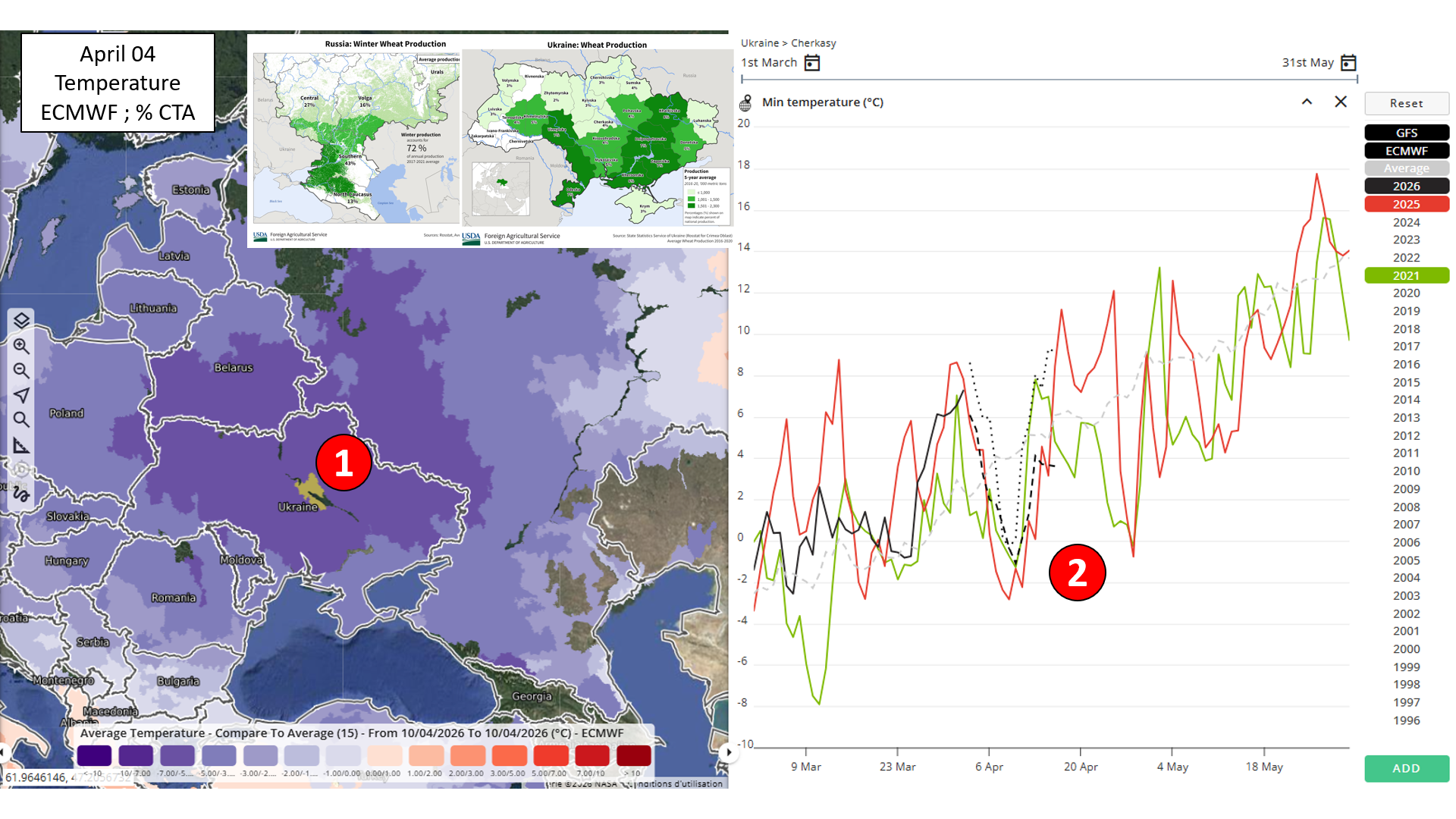Zoom in on the map

[x=21, y=347]
